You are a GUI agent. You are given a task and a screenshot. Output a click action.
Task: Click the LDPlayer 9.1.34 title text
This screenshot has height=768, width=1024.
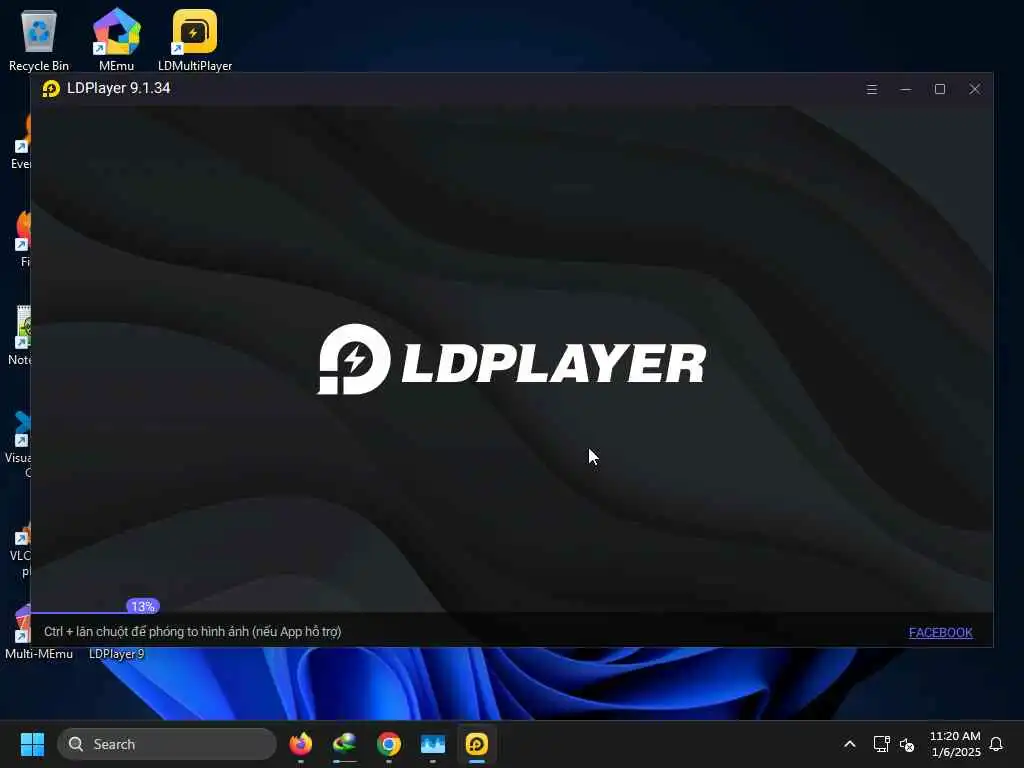(x=118, y=88)
